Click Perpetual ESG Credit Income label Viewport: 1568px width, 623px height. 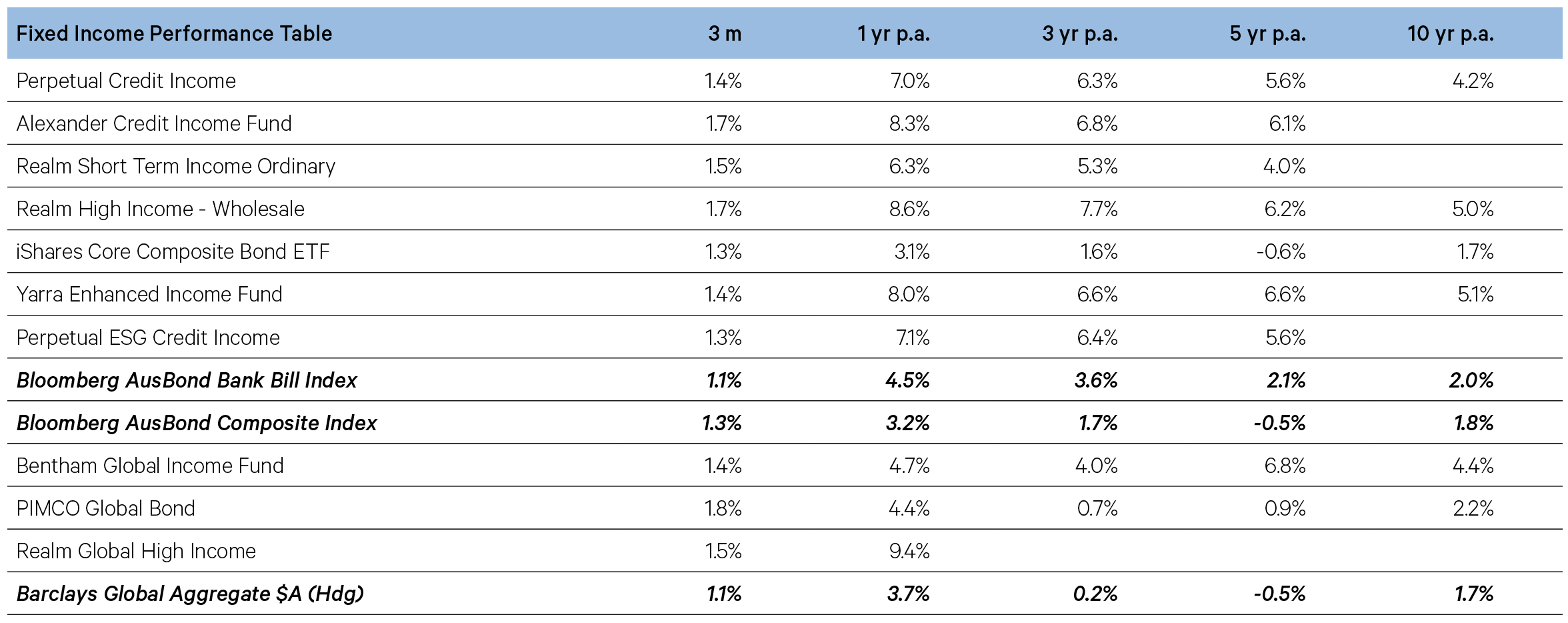(x=148, y=338)
